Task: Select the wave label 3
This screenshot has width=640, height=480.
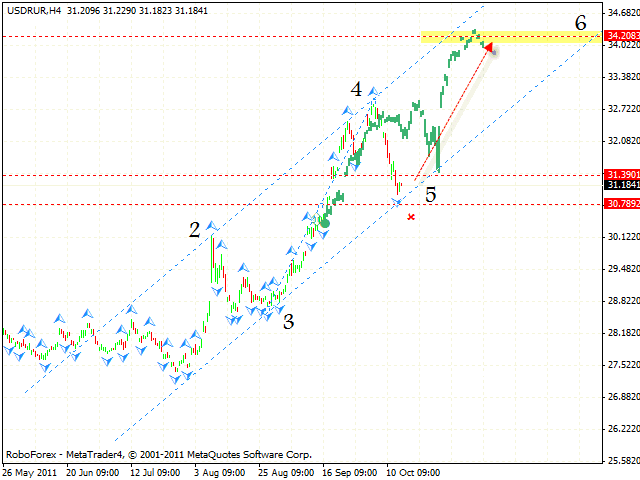Action: point(288,321)
